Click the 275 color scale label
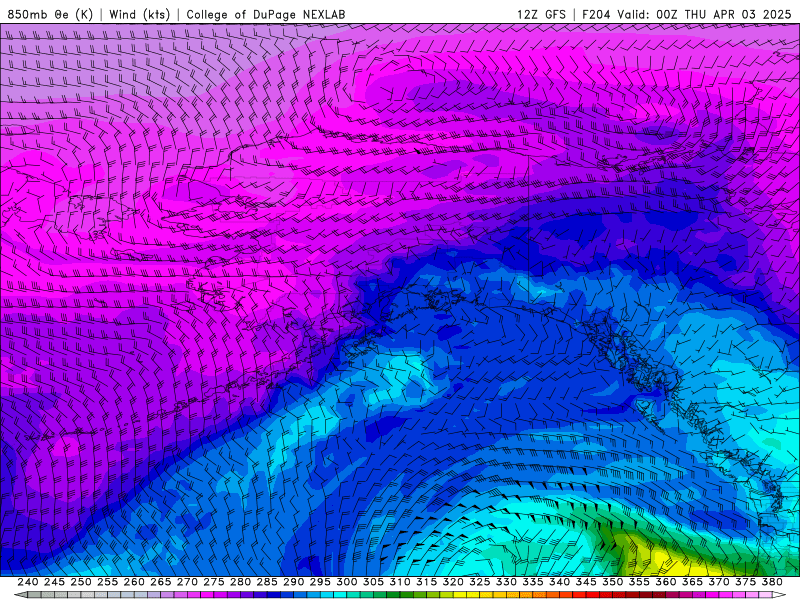Viewport: 800px width, 600px height. (214, 582)
